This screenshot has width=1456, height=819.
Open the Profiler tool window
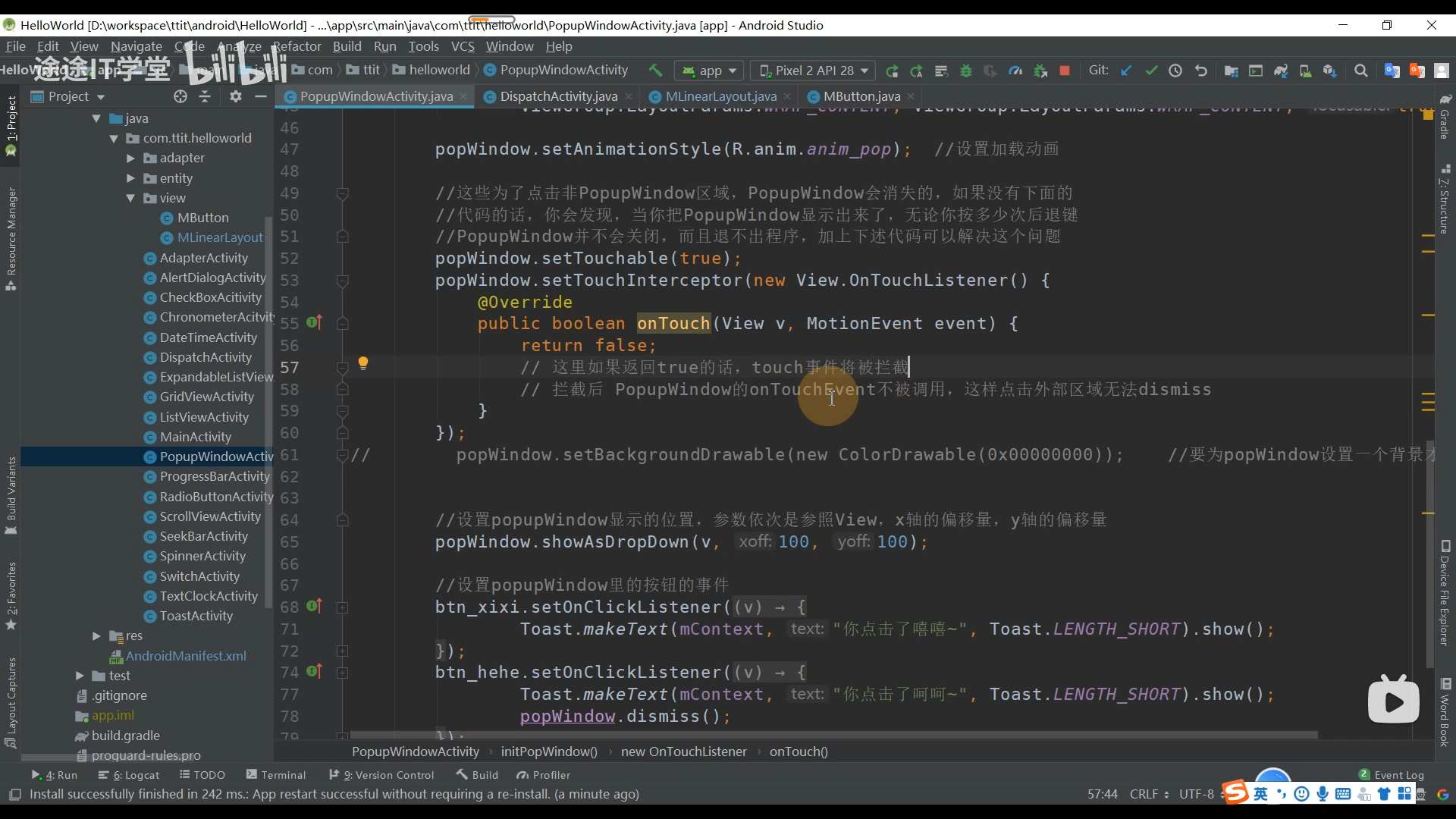point(543,775)
